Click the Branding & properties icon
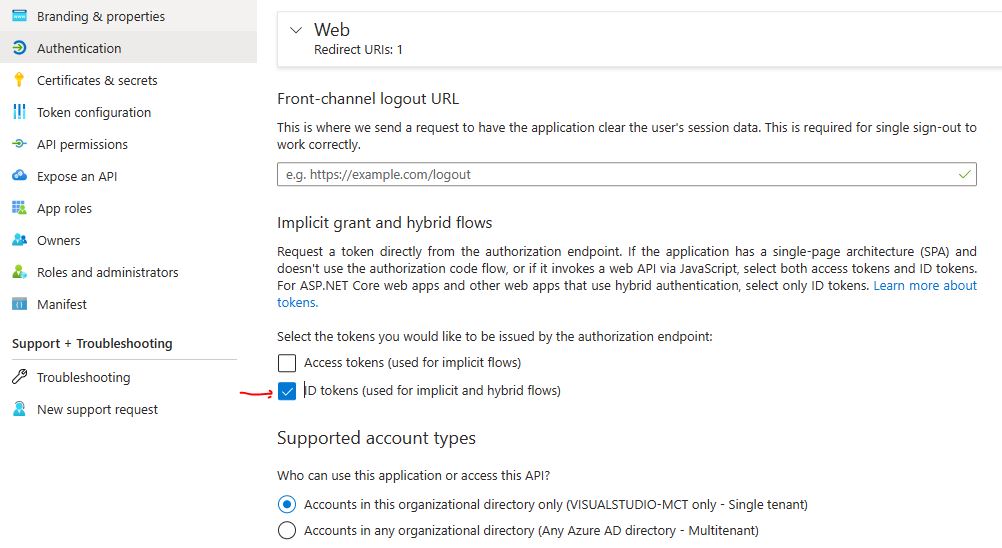Image resolution: width=1002 pixels, height=548 pixels. click(19, 16)
